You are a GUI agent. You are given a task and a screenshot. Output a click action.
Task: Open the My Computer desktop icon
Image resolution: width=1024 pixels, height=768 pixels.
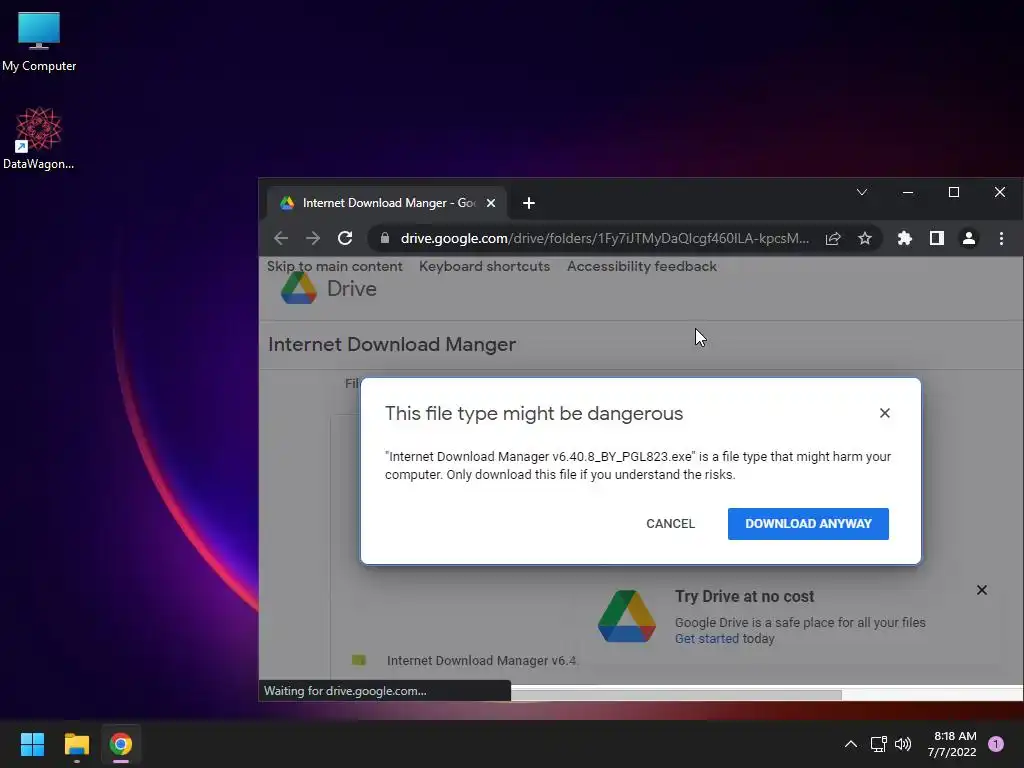pyautogui.click(x=39, y=41)
